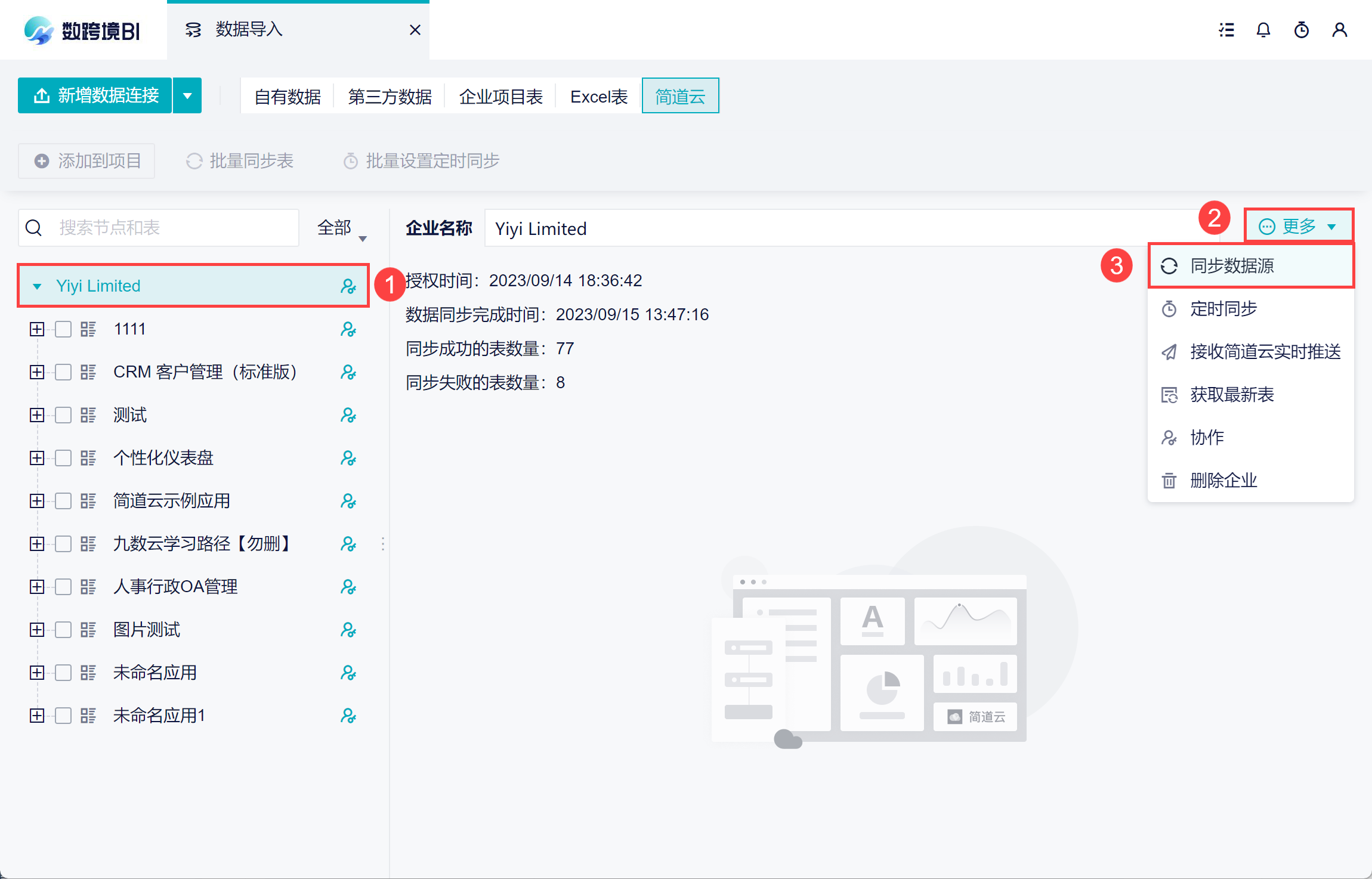Open the user profile icon
The width and height of the screenshot is (1372, 879).
pyautogui.click(x=1339, y=30)
